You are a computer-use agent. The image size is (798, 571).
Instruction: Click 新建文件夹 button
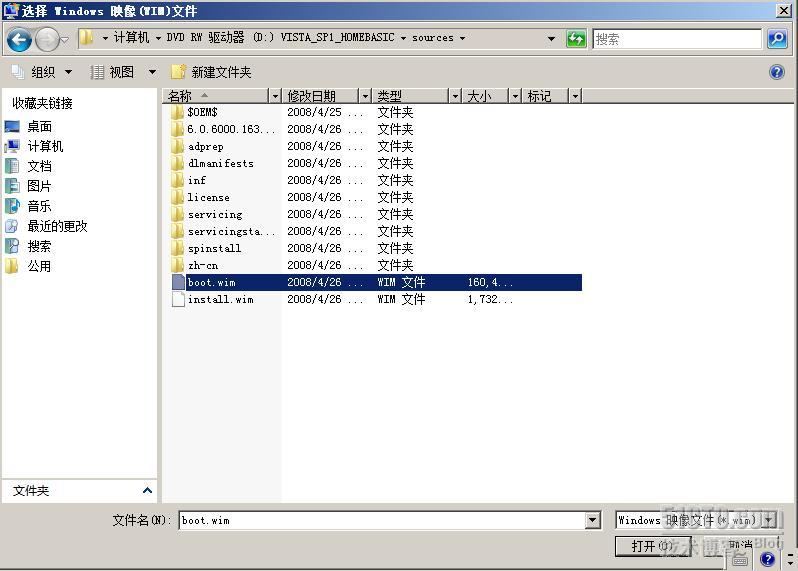click(x=211, y=72)
